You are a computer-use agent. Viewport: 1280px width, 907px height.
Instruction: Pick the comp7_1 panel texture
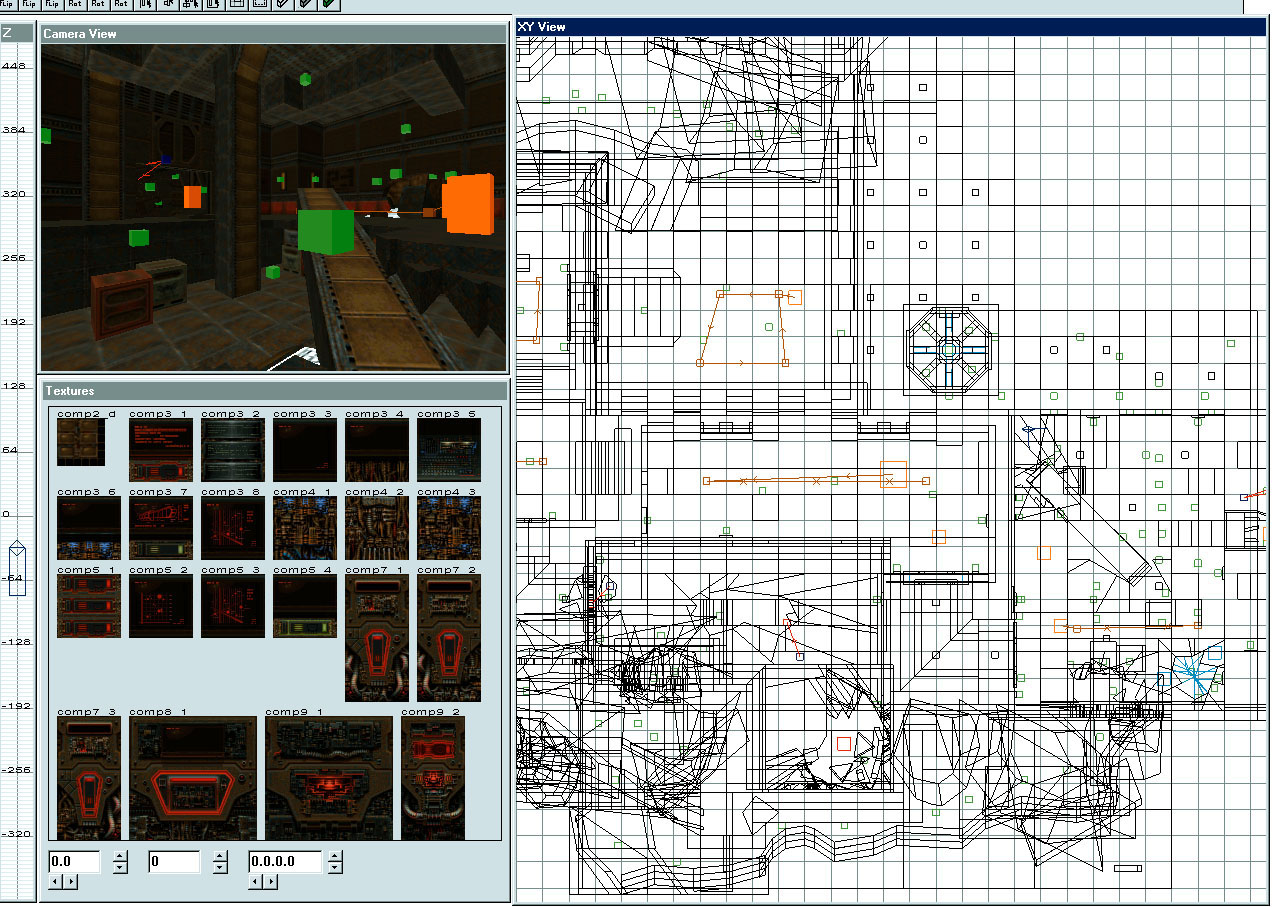(x=377, y=638)
